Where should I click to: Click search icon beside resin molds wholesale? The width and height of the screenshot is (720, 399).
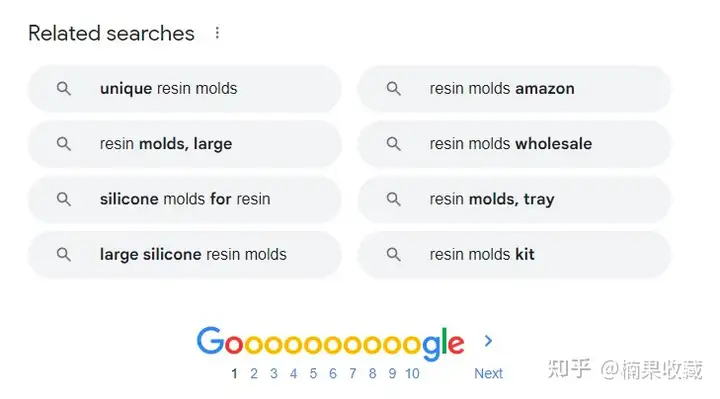tap(394, 144)
